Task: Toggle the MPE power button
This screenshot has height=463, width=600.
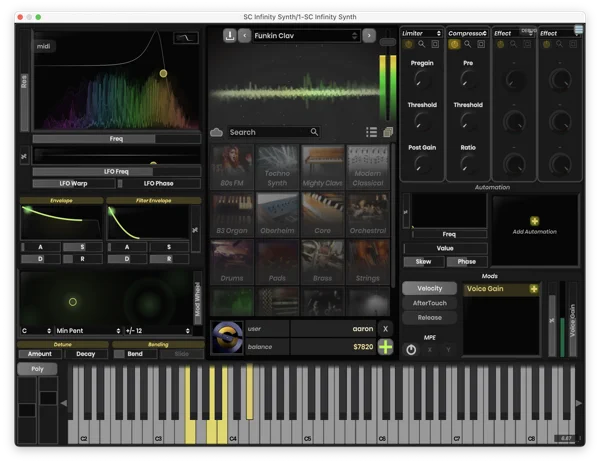Action: pyautogui.click(x=411, y=350)
